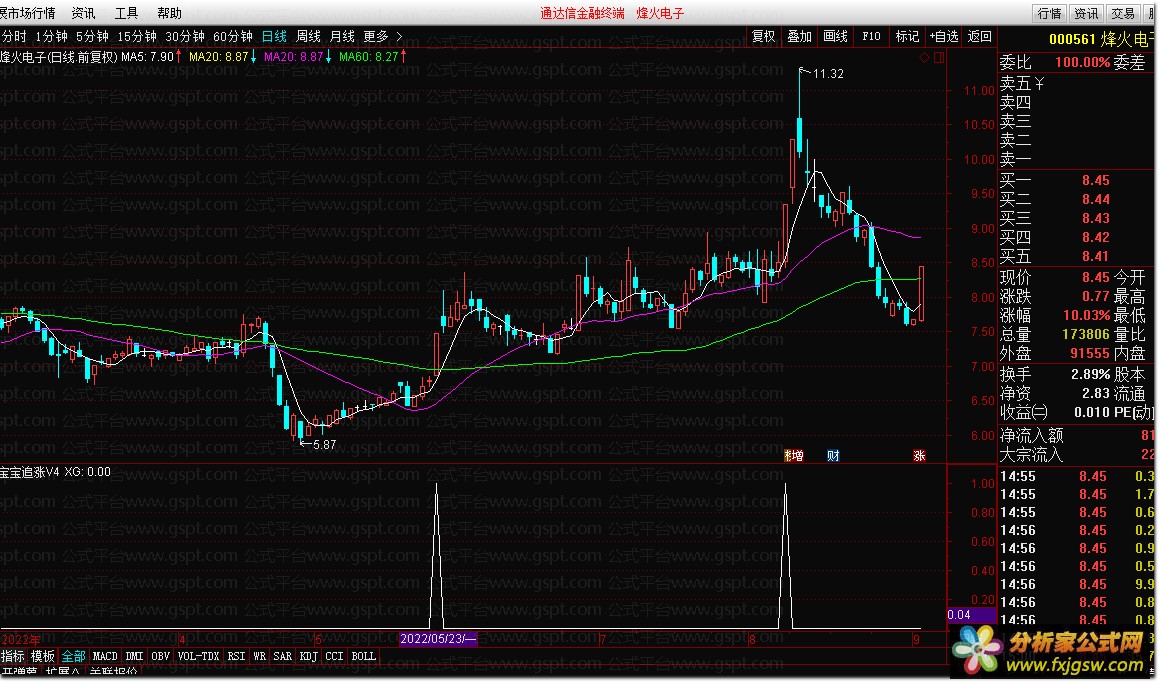1160x682 pixels.
Task: Click the ¥ icon beside 卖五
Action: coord(1039,84)
